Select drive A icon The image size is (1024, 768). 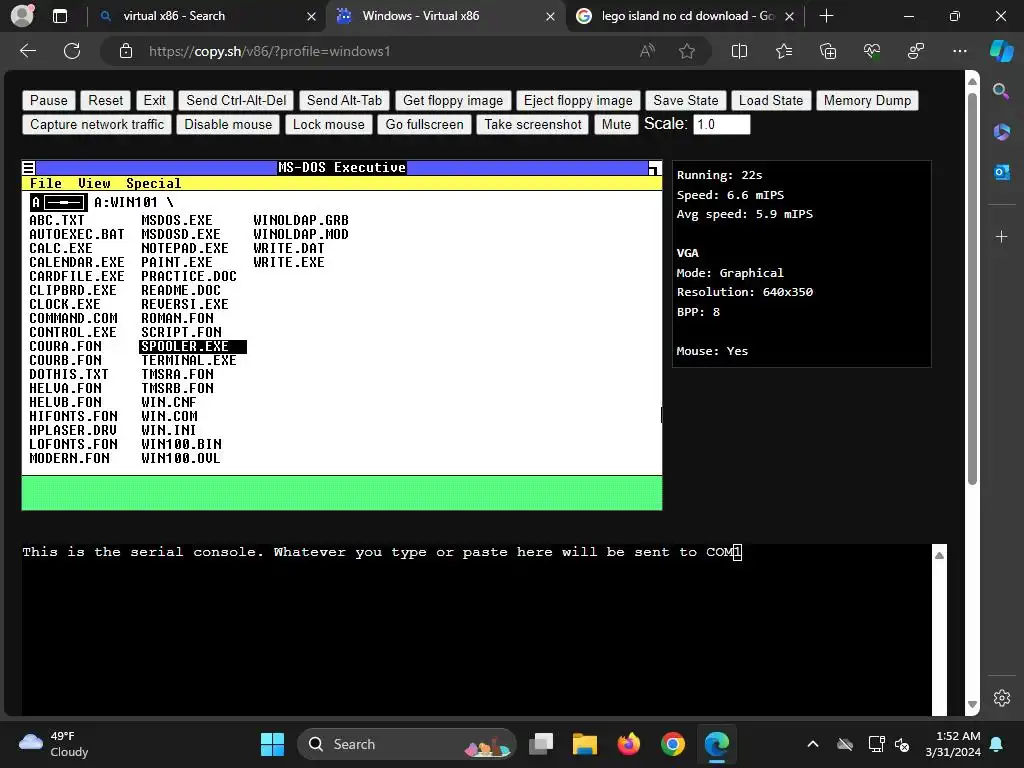[58, 202]
